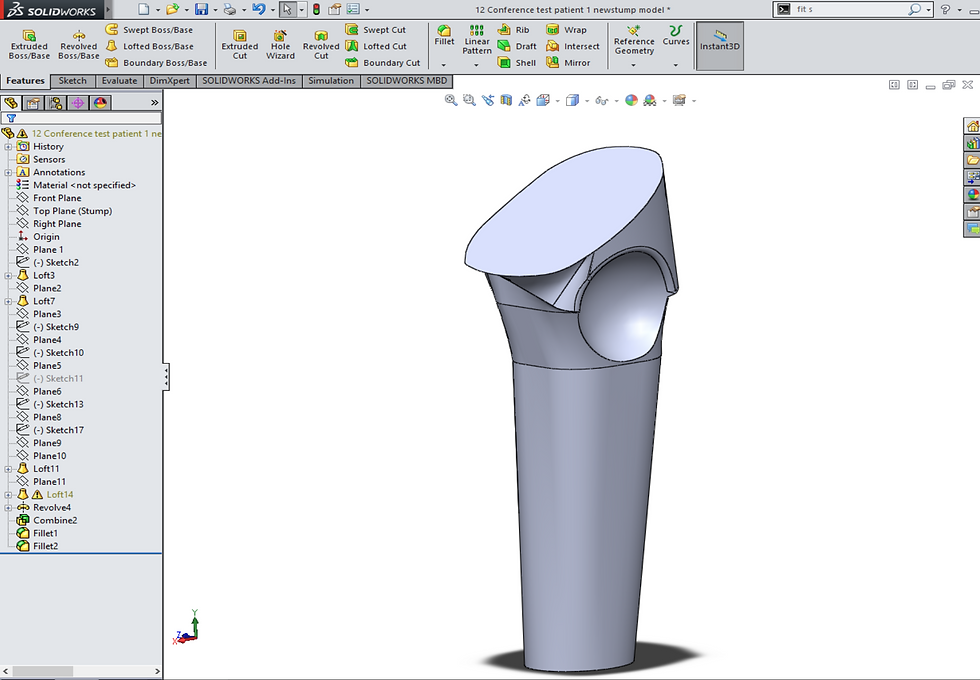The width and height of the screenshot is (980, 680).
Task: Select the Revolved Boss/Base tool
Action: click(79, 44)
